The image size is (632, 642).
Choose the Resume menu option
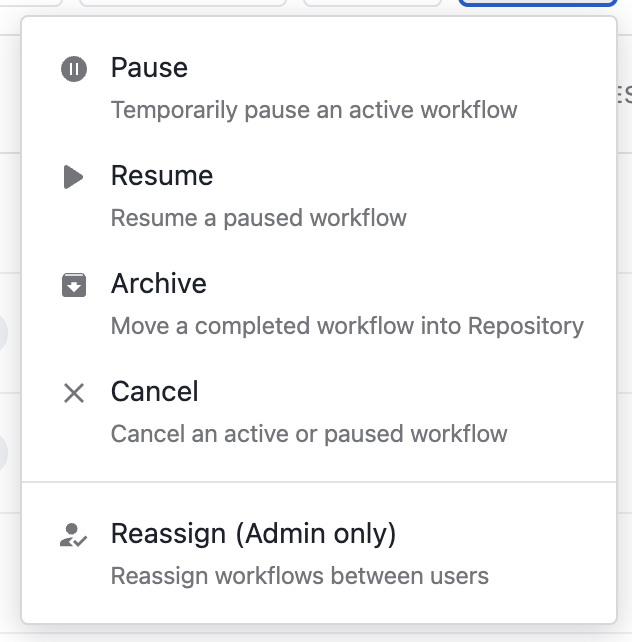(319, 196)
